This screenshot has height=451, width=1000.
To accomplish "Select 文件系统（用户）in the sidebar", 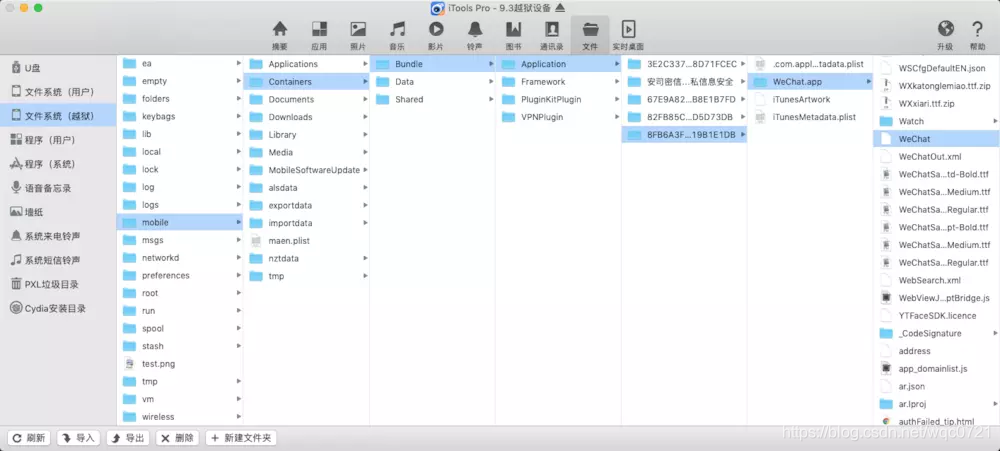I will tap(59, 92).
